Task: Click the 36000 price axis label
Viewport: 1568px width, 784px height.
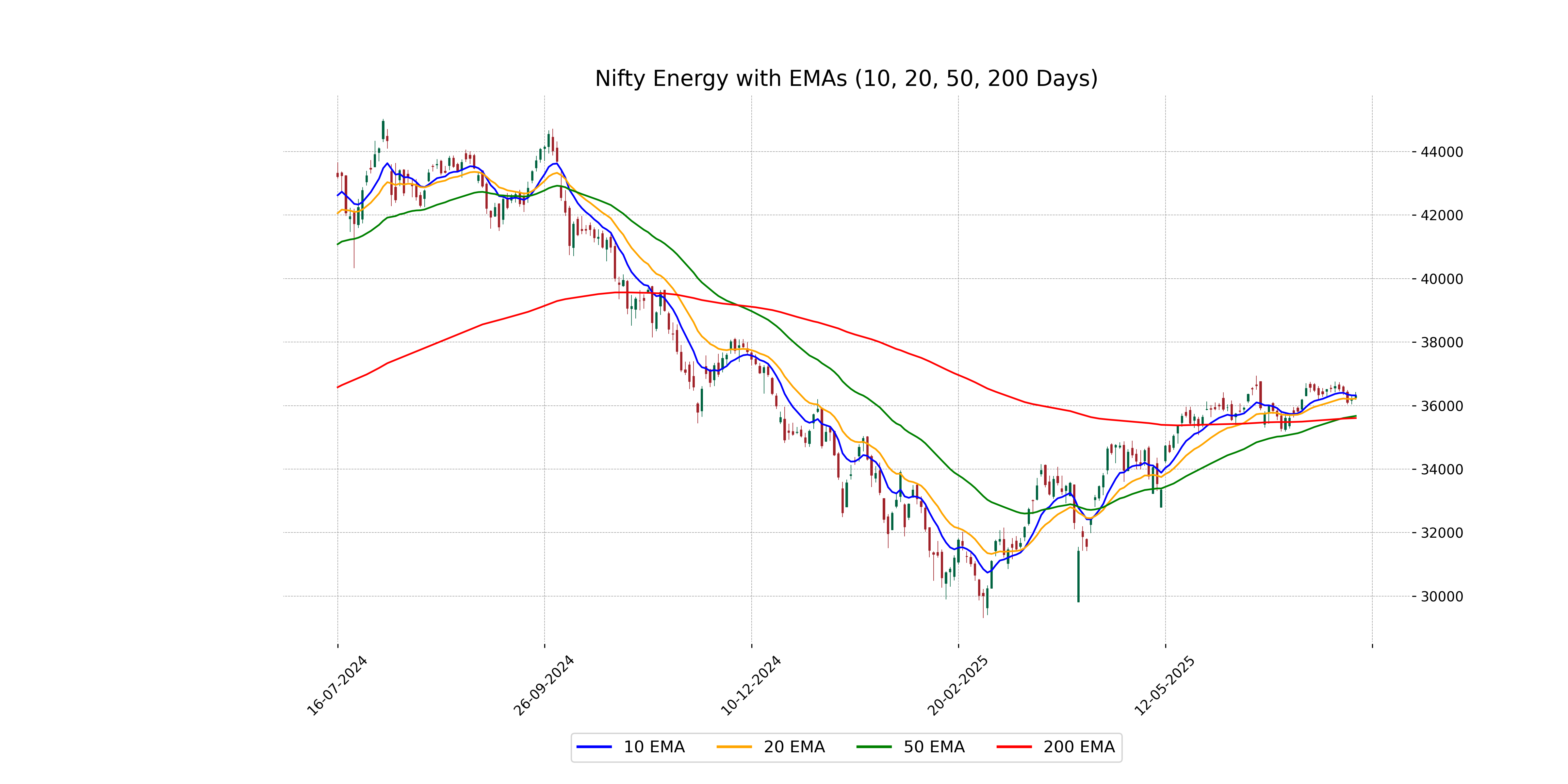Action: (x=1441, y=406)
